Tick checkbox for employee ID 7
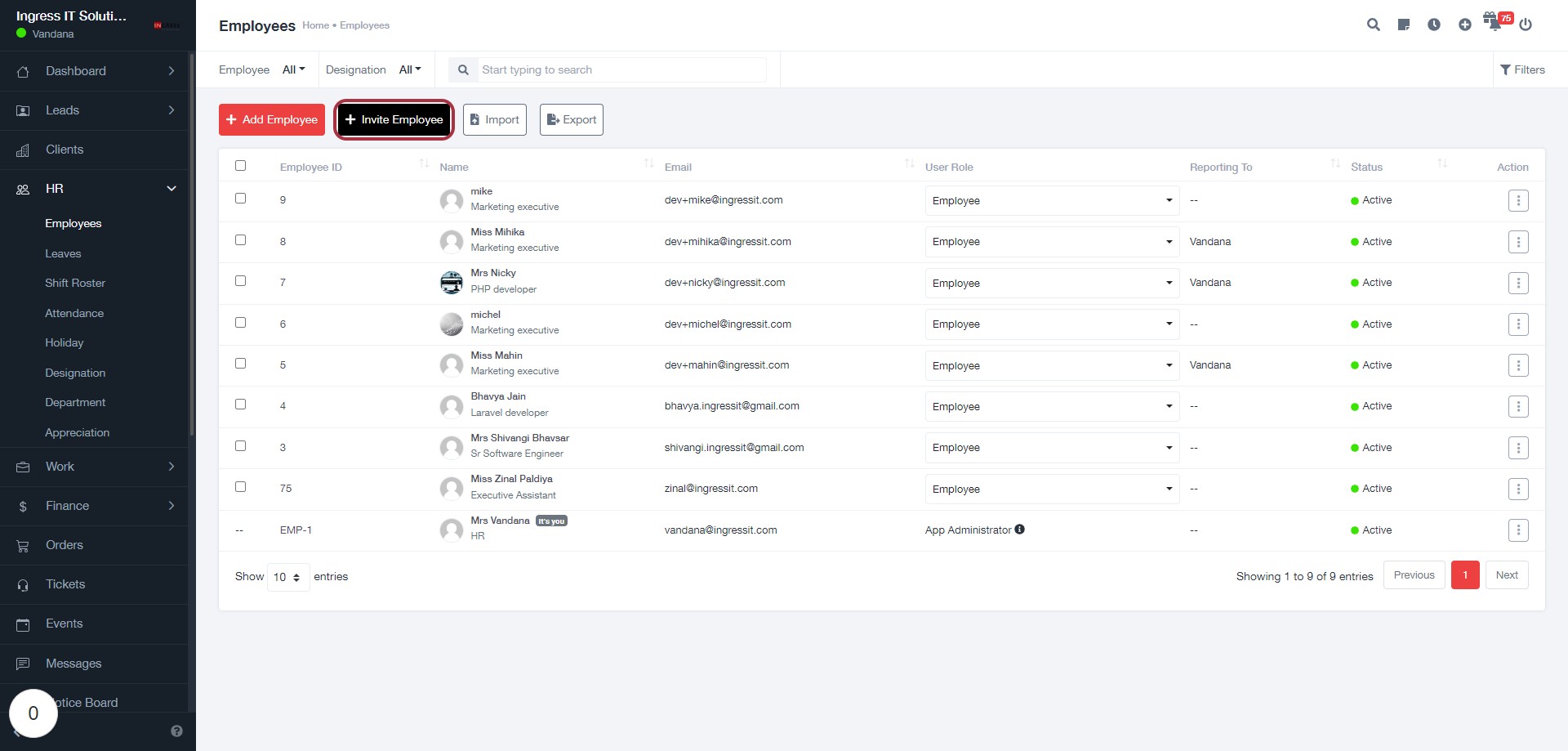The image size is (1568, 751). (x=240, y=281)
